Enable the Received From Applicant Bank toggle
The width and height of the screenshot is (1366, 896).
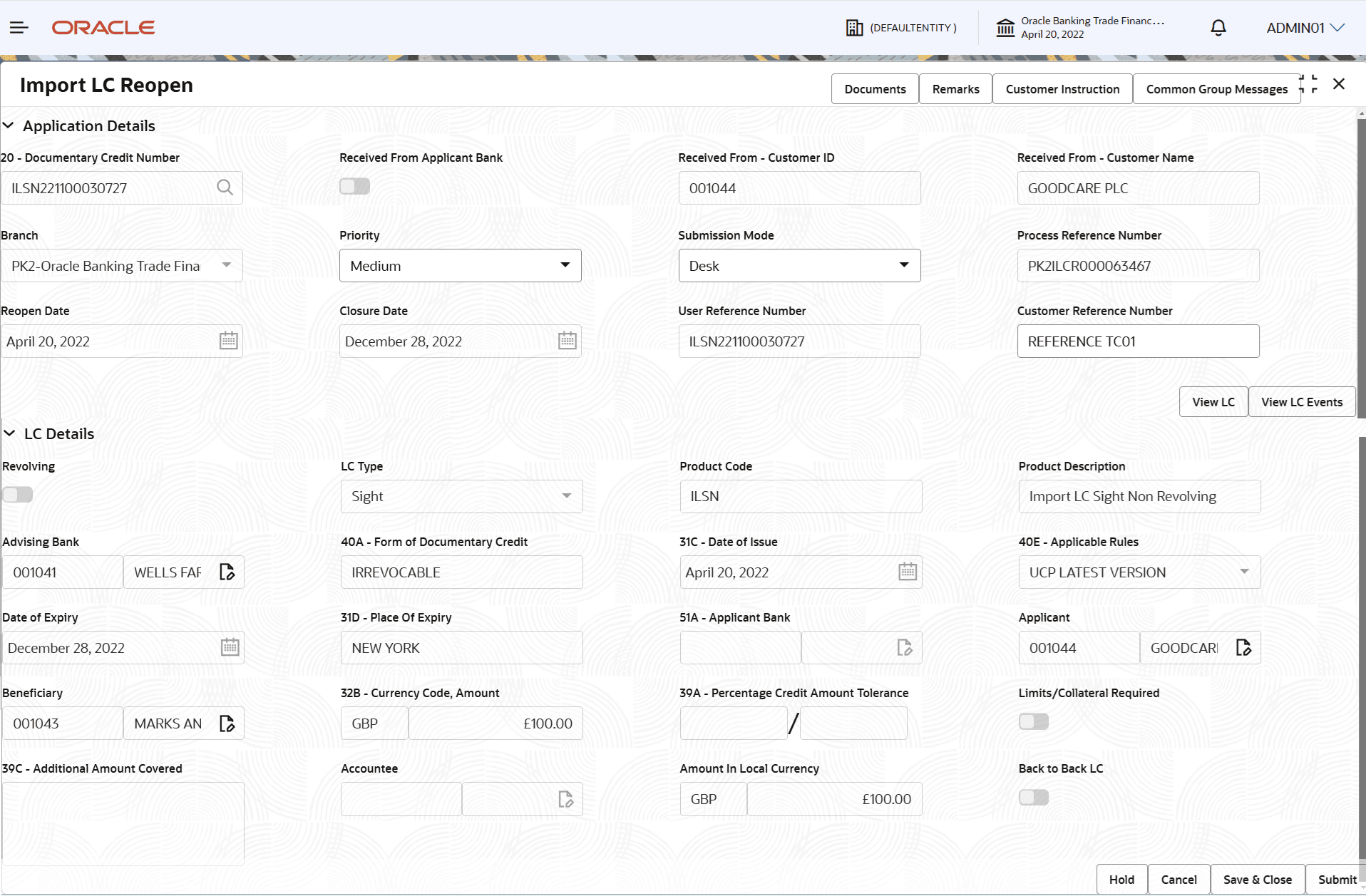click(354, 185)
